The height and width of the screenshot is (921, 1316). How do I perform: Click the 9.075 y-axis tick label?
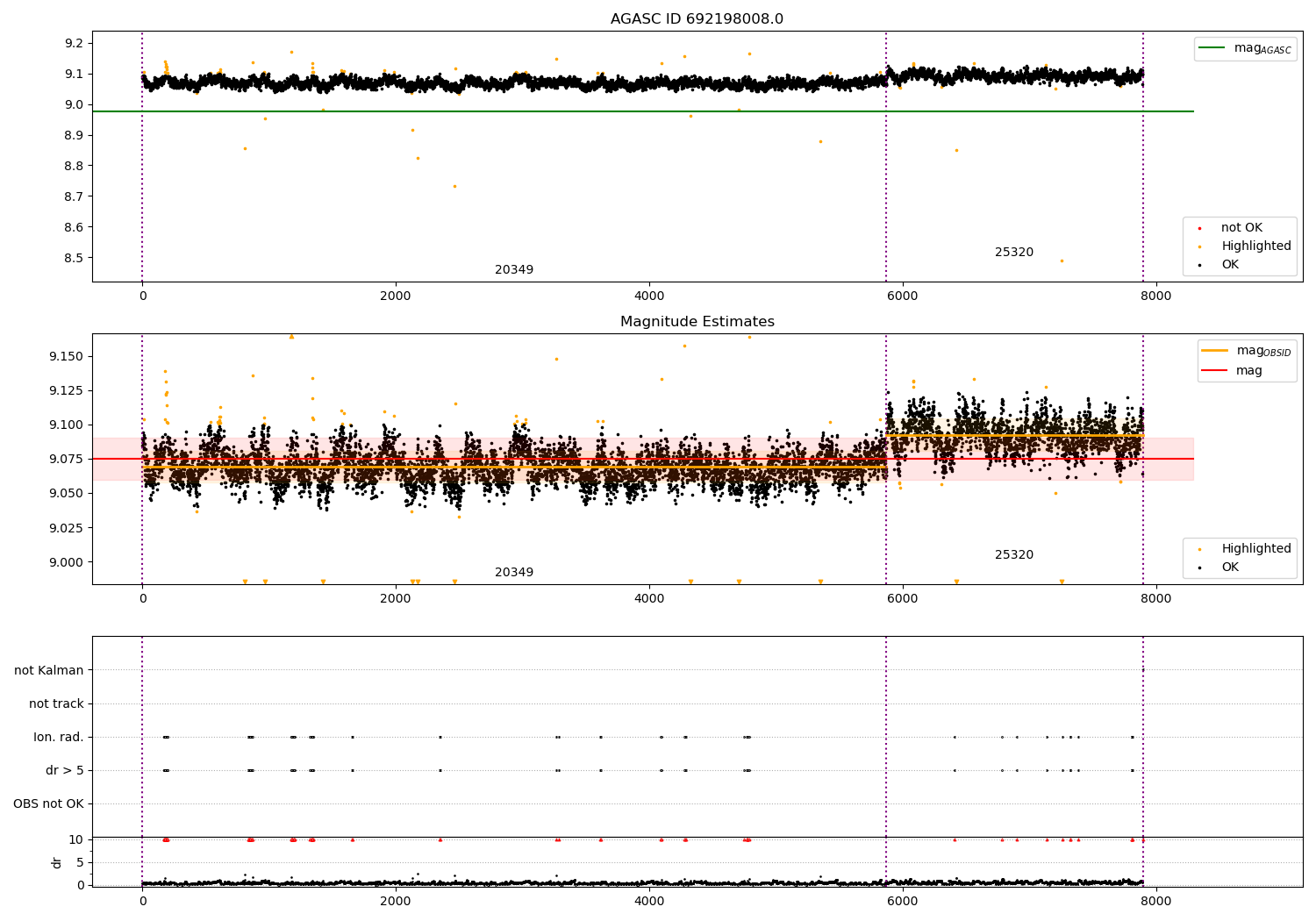[67, 460]
